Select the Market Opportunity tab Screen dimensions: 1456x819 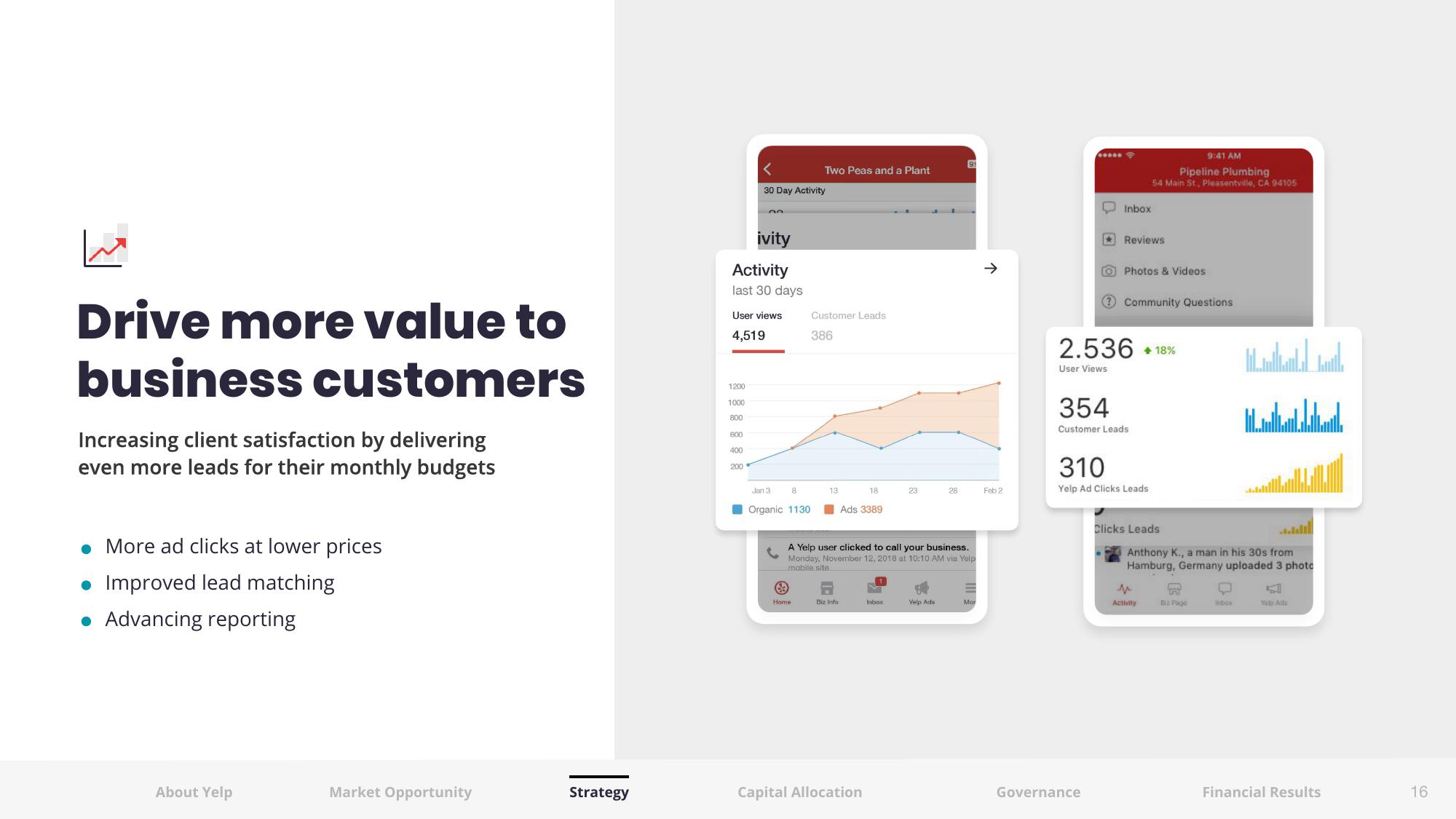[401, 791]
